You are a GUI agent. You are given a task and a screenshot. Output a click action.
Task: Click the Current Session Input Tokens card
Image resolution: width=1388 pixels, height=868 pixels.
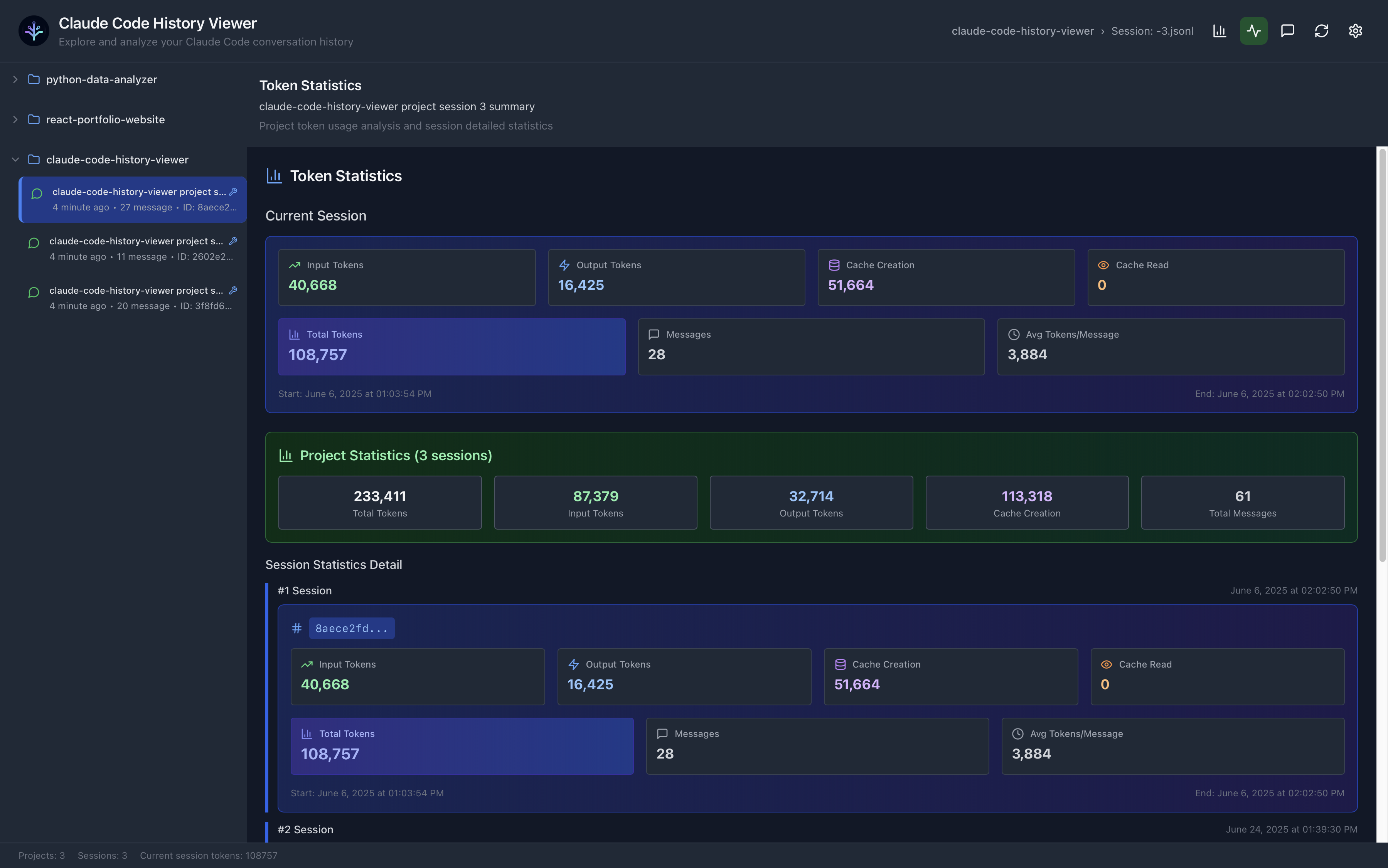point(407,277)
